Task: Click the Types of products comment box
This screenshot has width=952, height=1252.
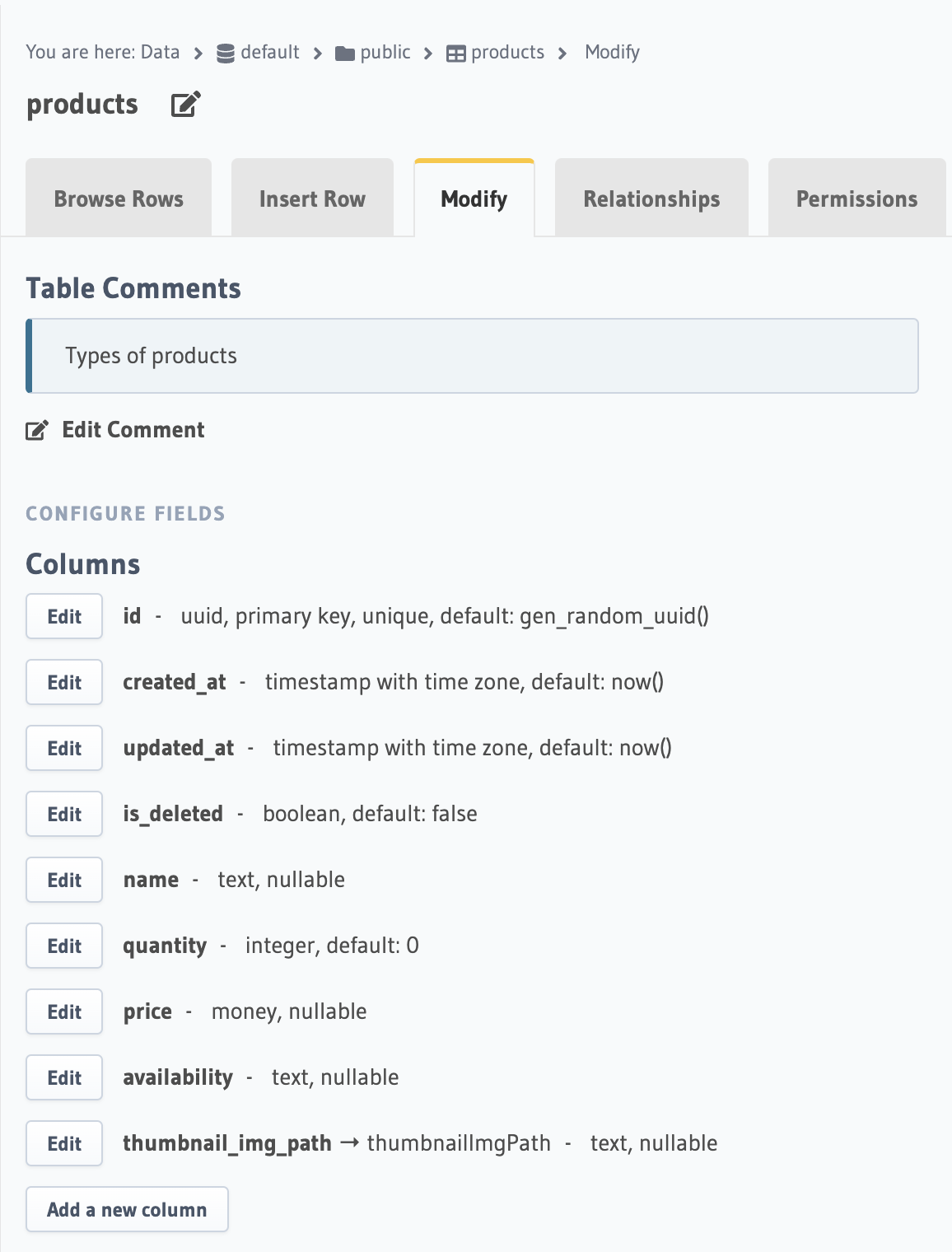Action: coord(473,356)
